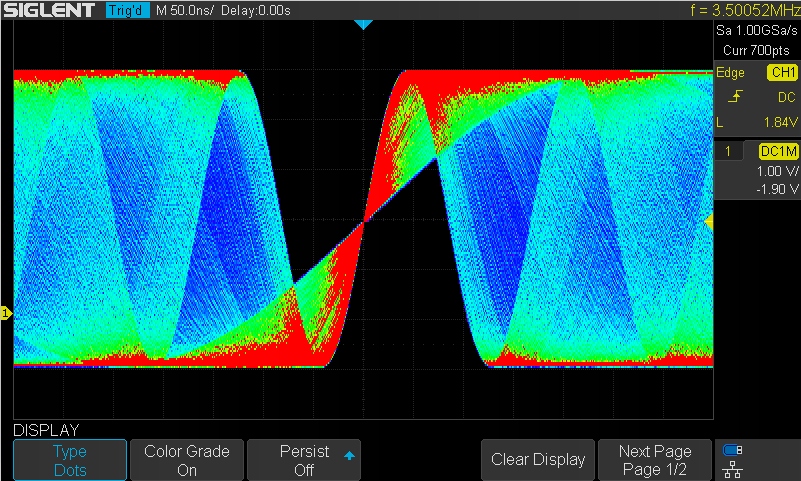The image size is (801, 481).
Task: Click the DC1M coupling badge
Action: [x=778, y=151]
